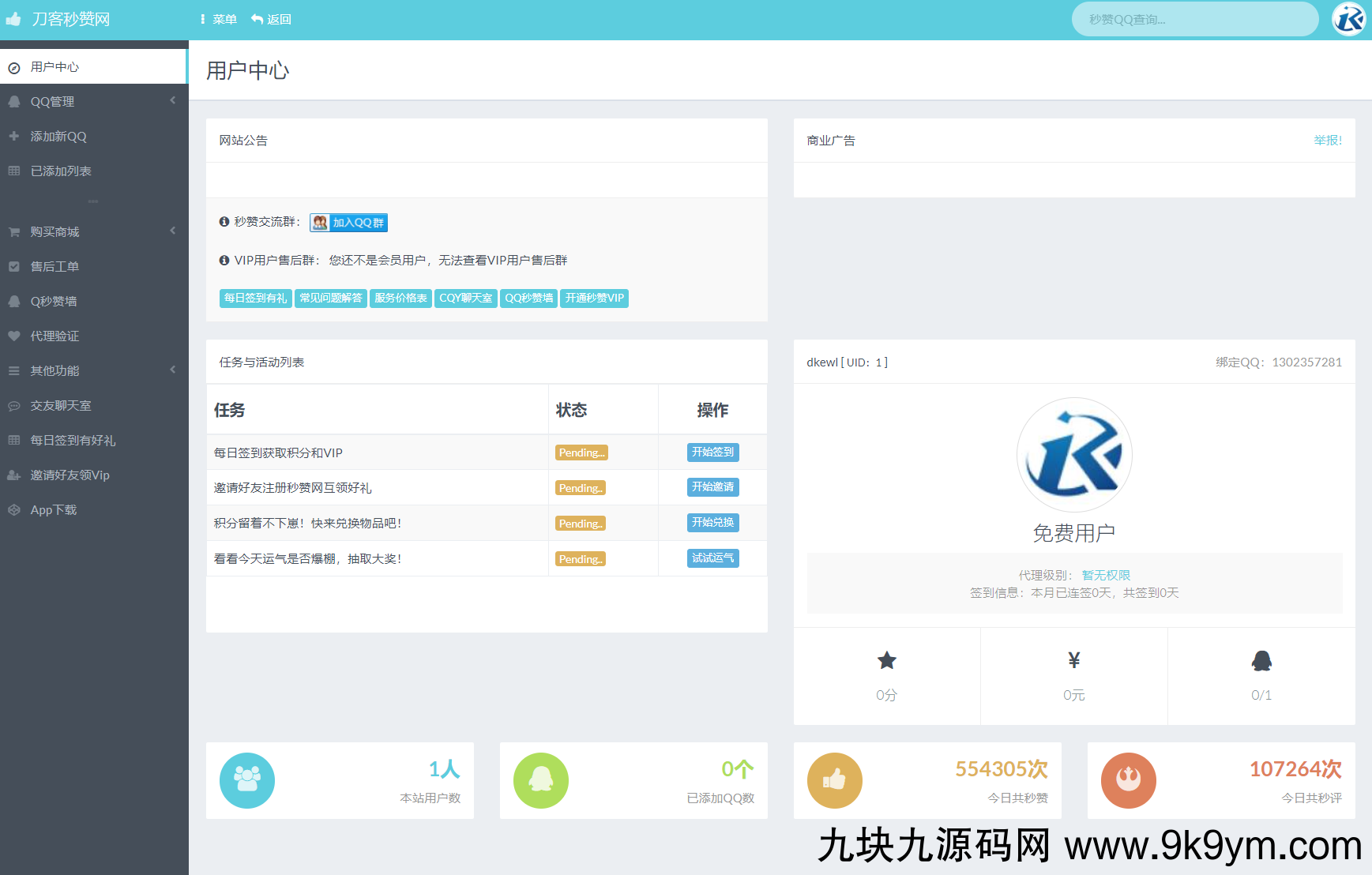The width and height of the screenshot is (1372, 875).
Task: Click the yellow thumbs-up daily likes icon
Action: point(834,780)
